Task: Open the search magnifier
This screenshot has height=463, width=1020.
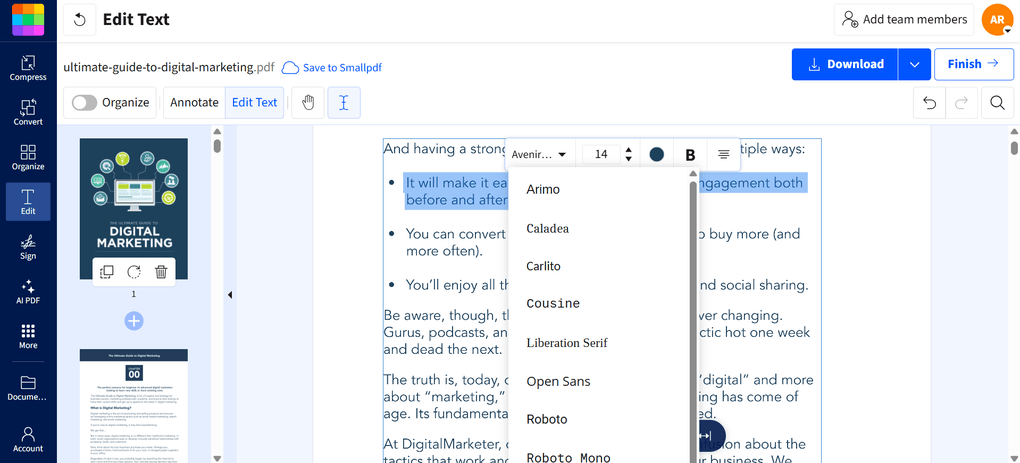Action: click(997, 103)
